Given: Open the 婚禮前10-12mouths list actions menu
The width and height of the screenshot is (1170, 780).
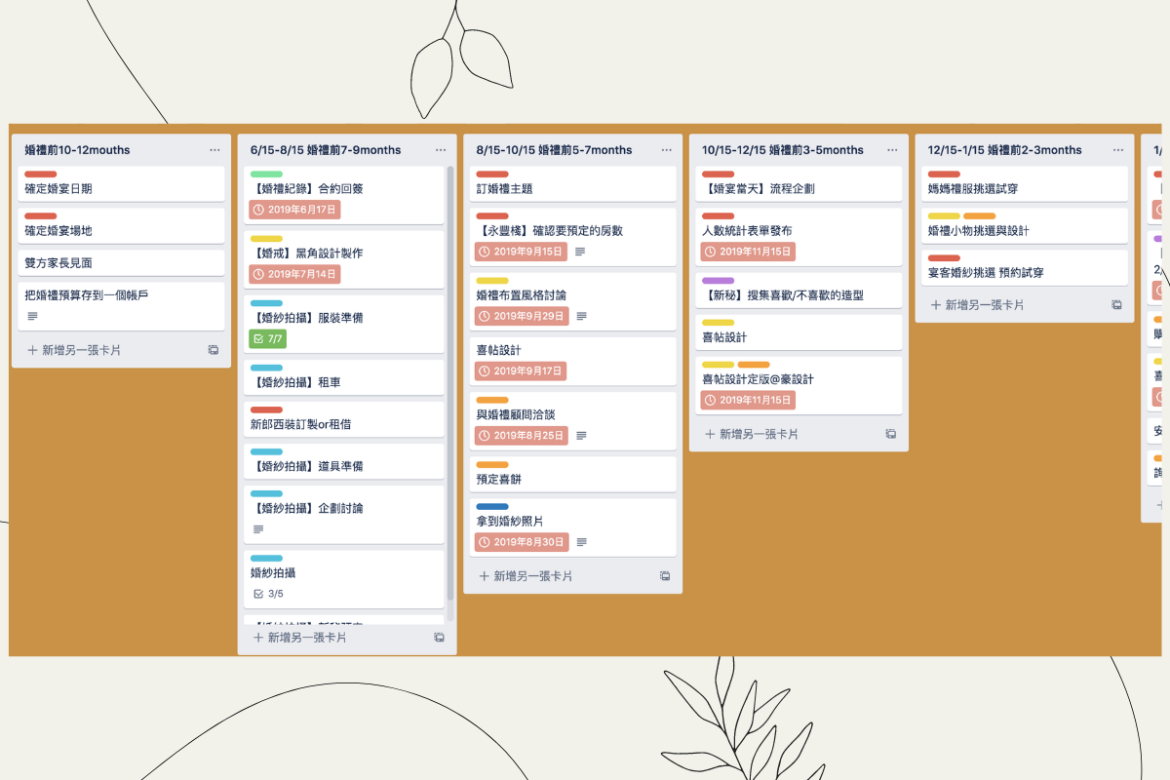Looking at the screenshot, I should pyautogui.click(x=214, y=150).
